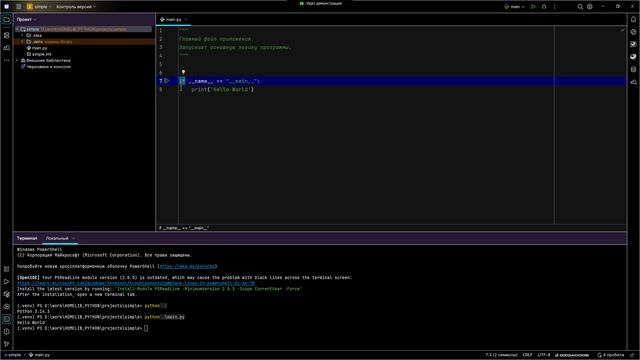Click line number 8 in gutter
Image resolution: width=640 pixels, height=360 pixels.
click(161, 89)
